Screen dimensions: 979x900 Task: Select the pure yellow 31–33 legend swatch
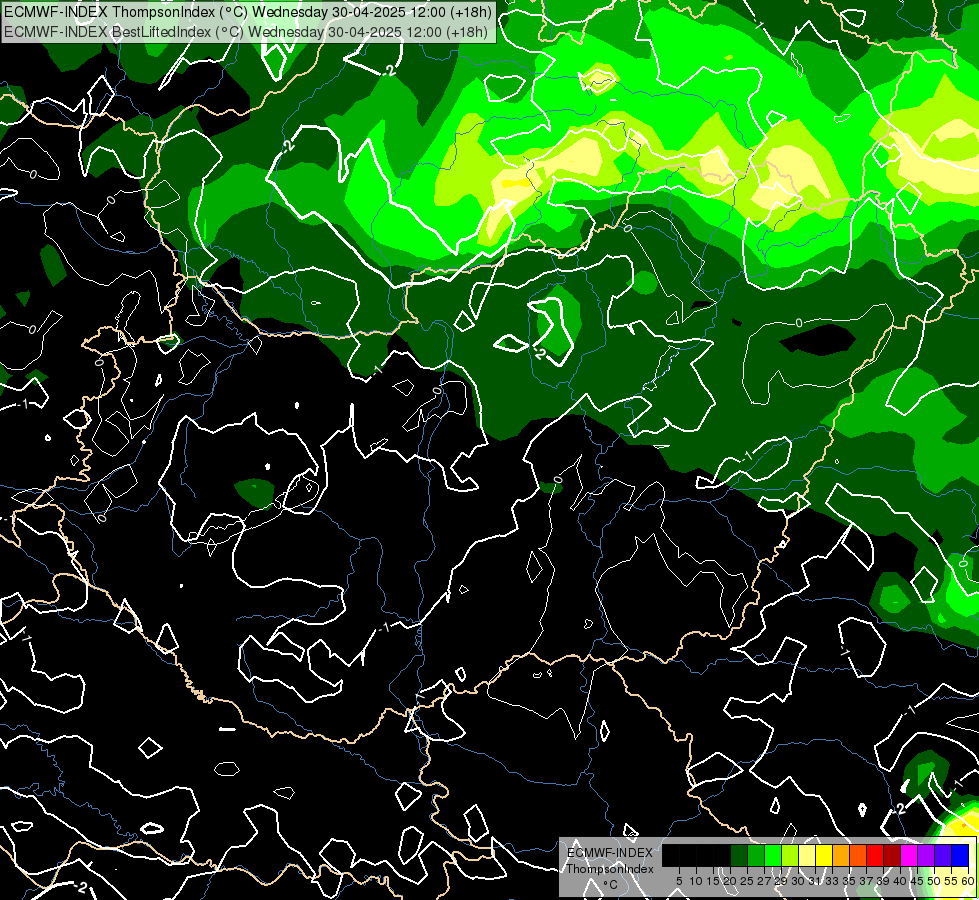point(824,855)
